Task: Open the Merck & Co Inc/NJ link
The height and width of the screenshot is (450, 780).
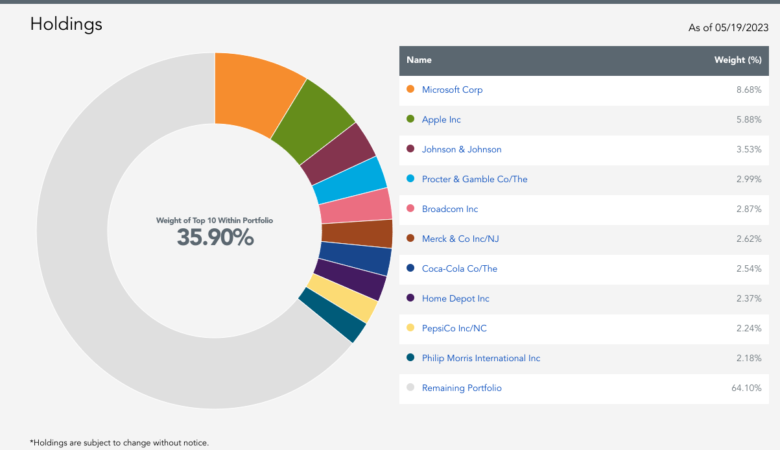Action: click(460, 239)
